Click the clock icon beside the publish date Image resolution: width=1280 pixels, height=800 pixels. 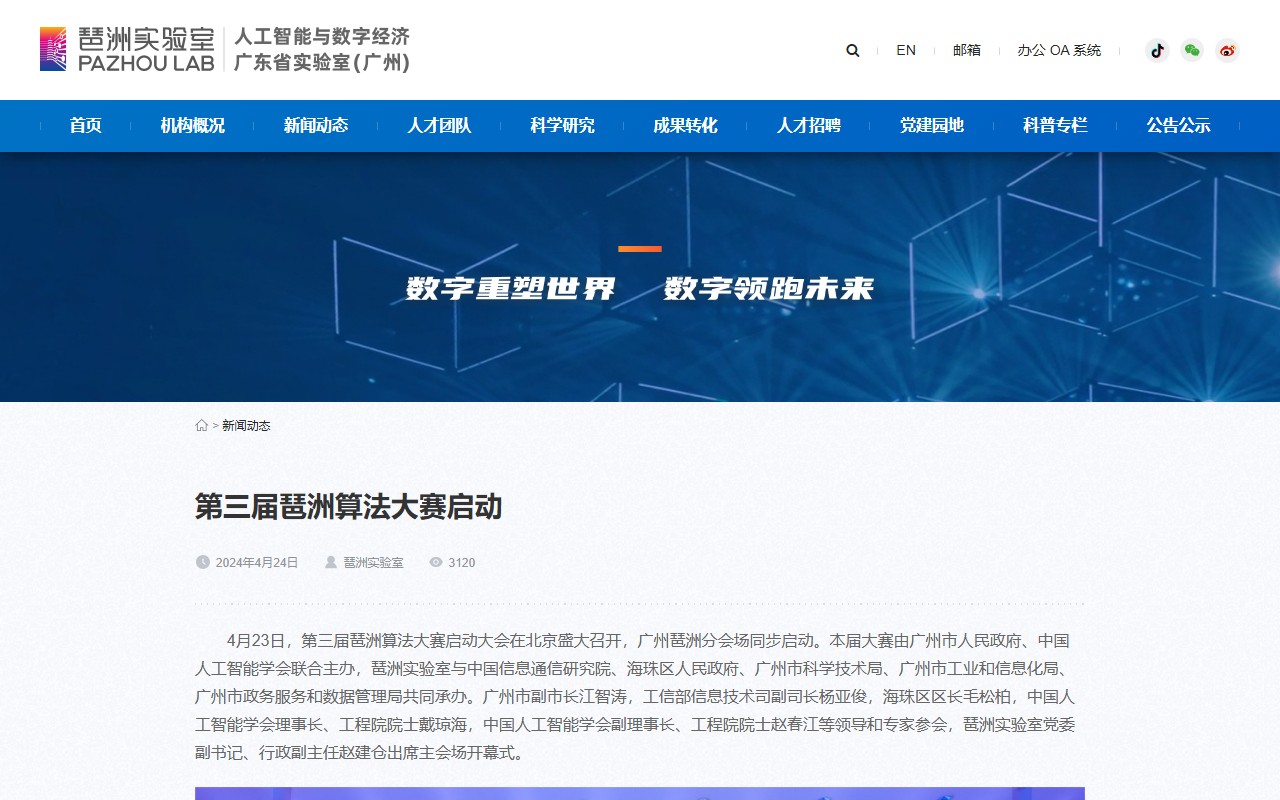pyautogui.click(x=201, y=562)
